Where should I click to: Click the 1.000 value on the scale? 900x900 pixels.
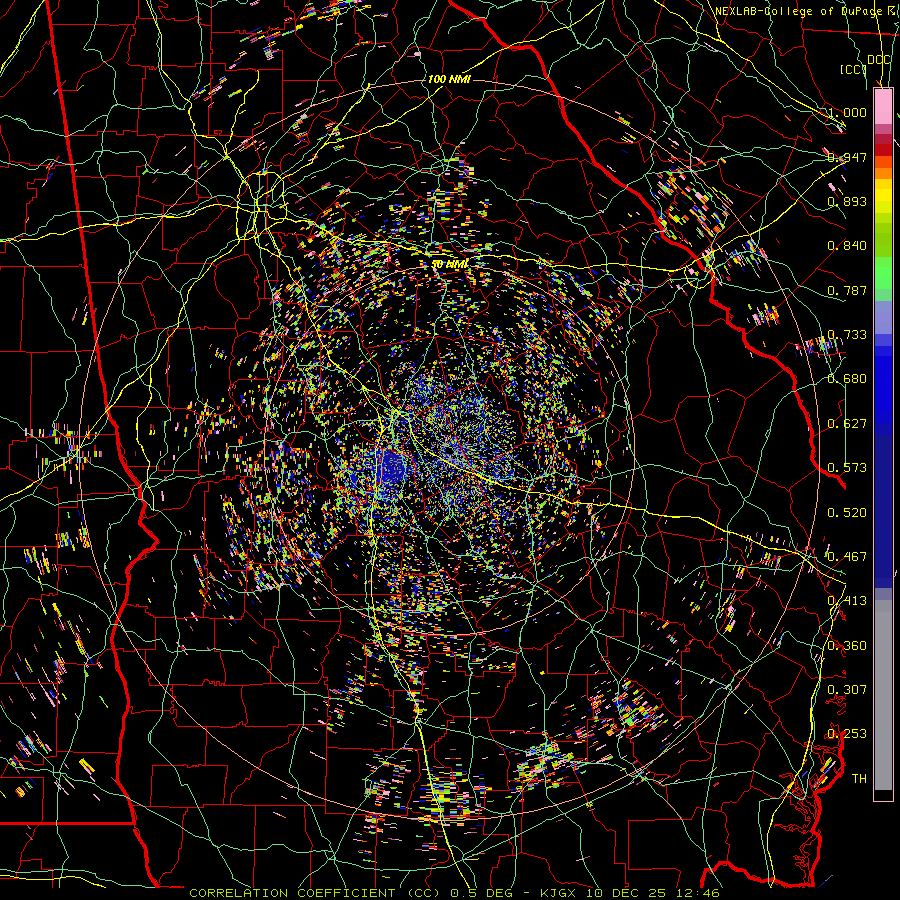coord(847,112)
